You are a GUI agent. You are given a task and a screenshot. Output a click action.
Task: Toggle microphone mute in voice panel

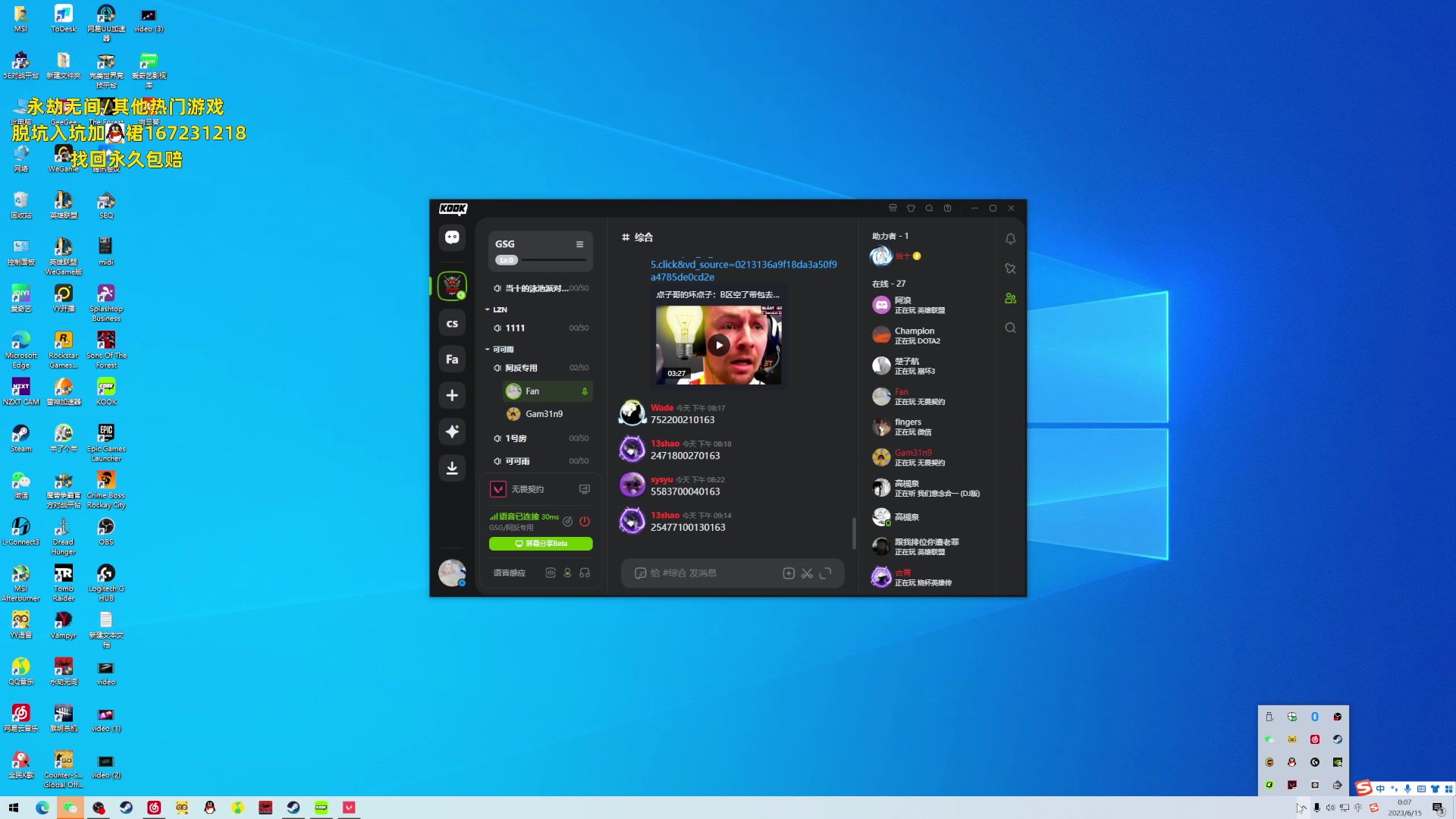567,573
